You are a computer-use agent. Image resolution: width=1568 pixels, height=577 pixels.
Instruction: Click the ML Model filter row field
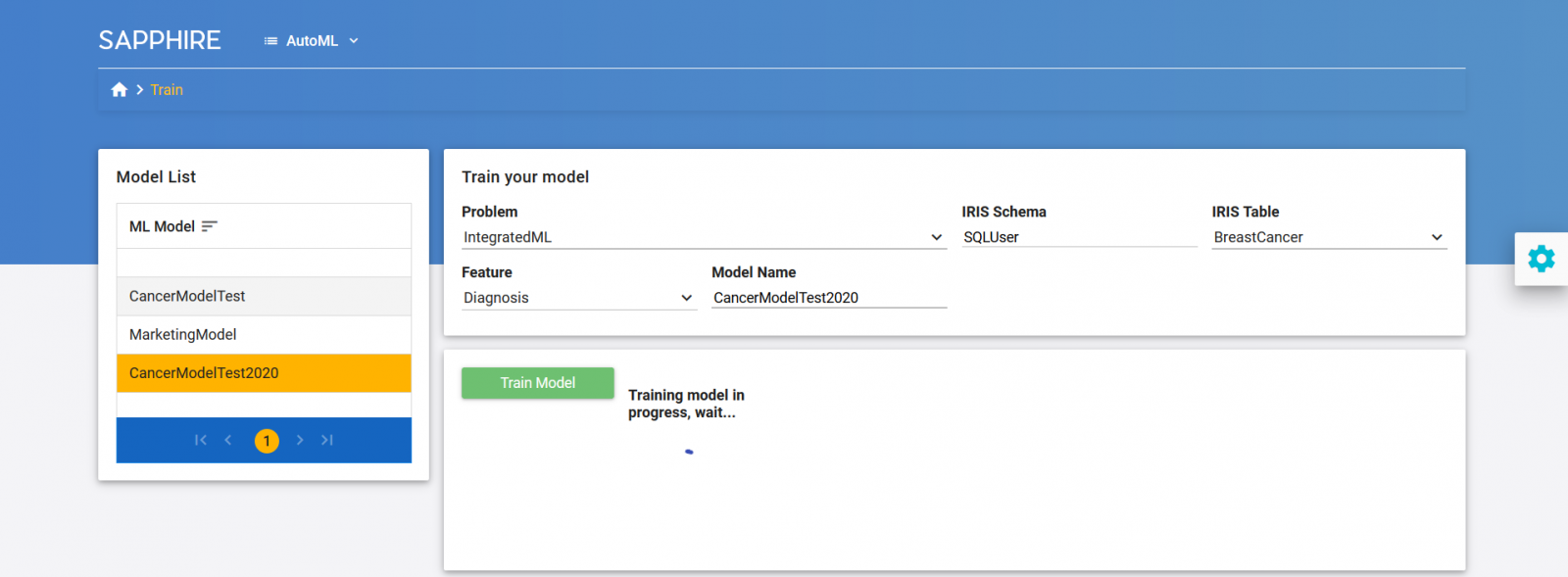pyautogui.click(x=264, y=263)
